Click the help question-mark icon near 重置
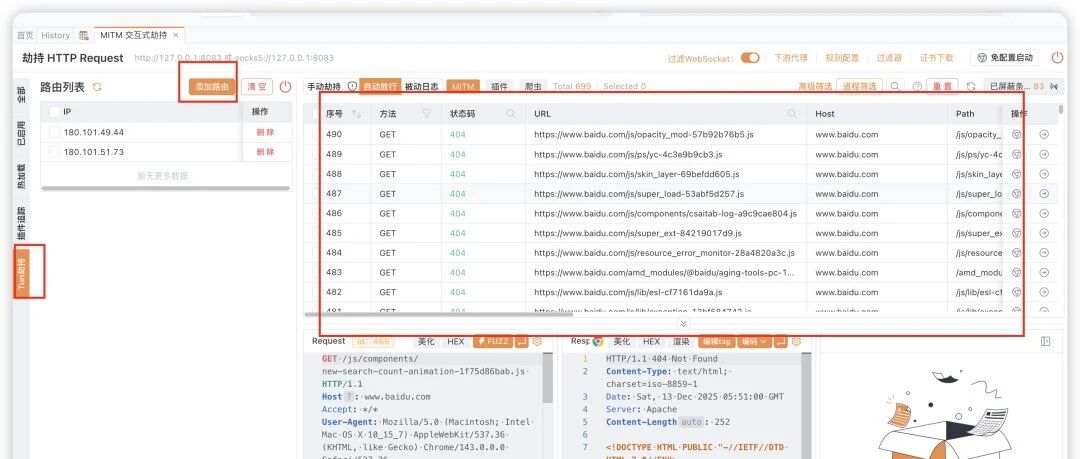 (x=917, y=87)
